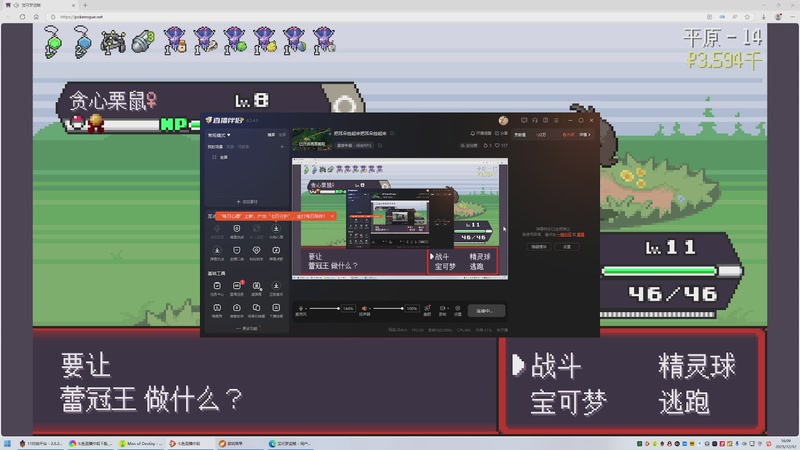Screen dimensions: 800x450
Task: Click the left button in the chat panel
Action: [539, 246]
